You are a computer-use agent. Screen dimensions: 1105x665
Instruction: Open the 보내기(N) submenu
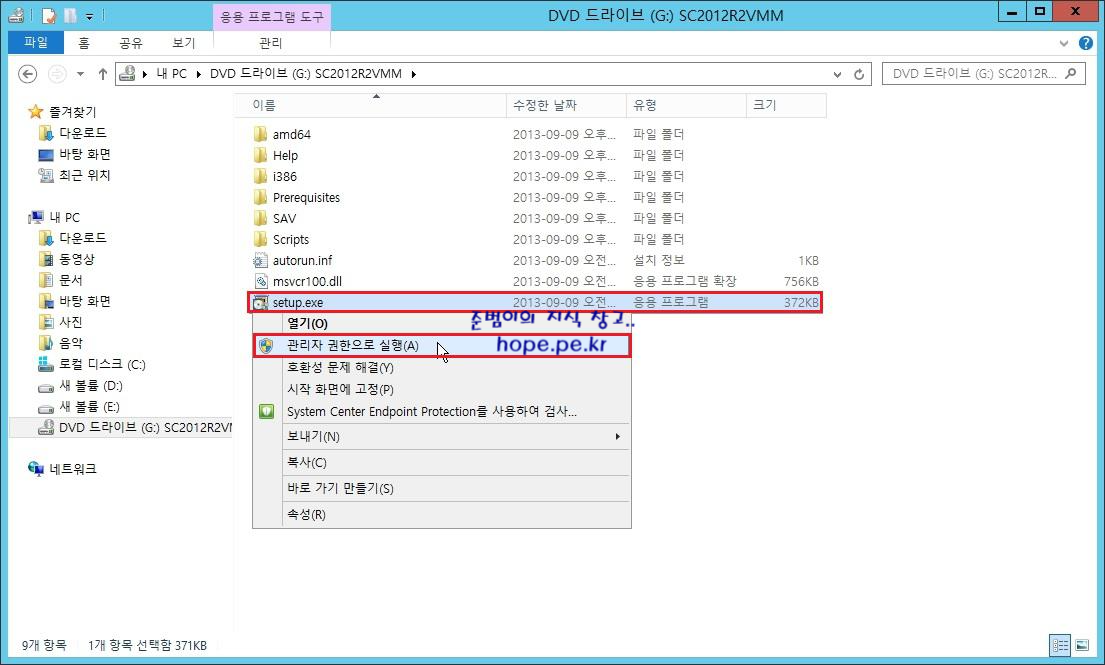442,437
